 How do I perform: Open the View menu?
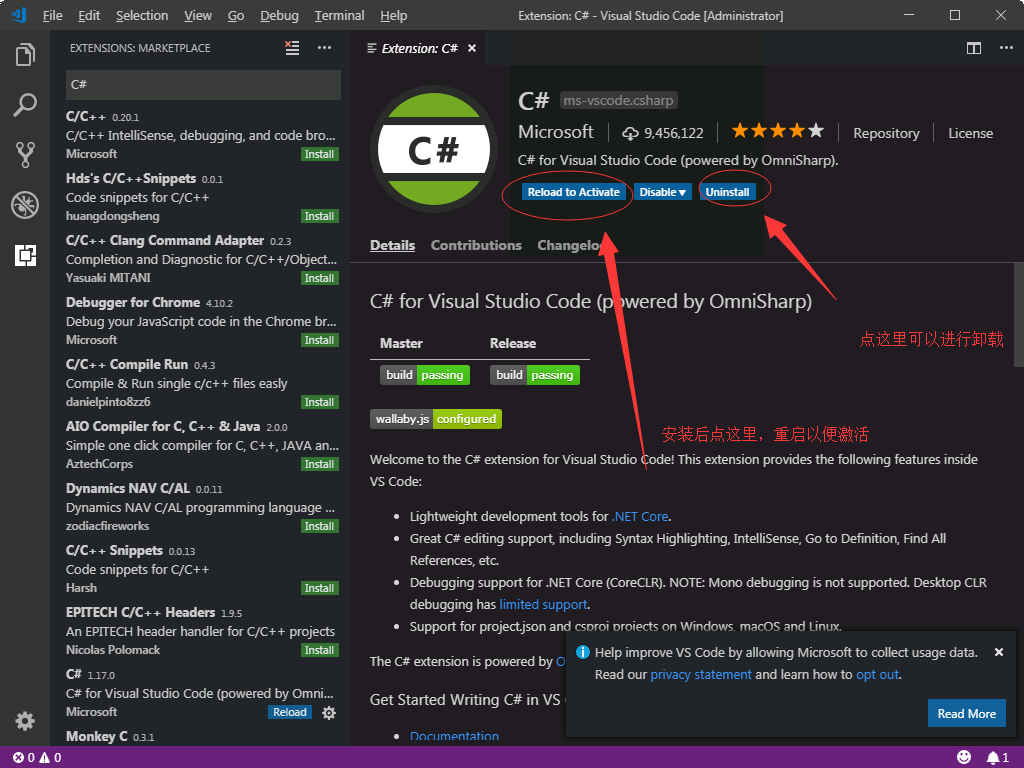pos(198,15)
